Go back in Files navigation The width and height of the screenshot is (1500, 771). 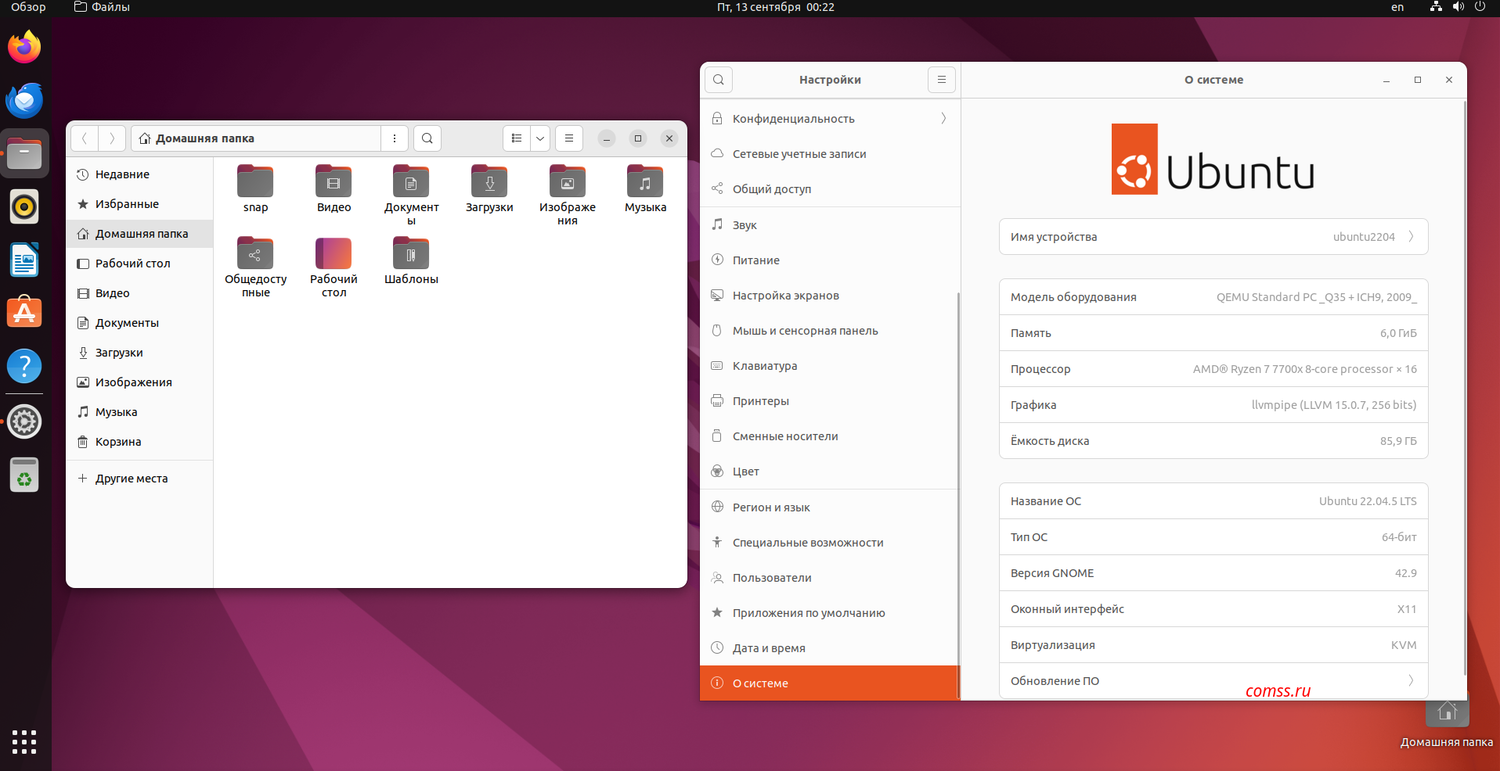(85, 138)
